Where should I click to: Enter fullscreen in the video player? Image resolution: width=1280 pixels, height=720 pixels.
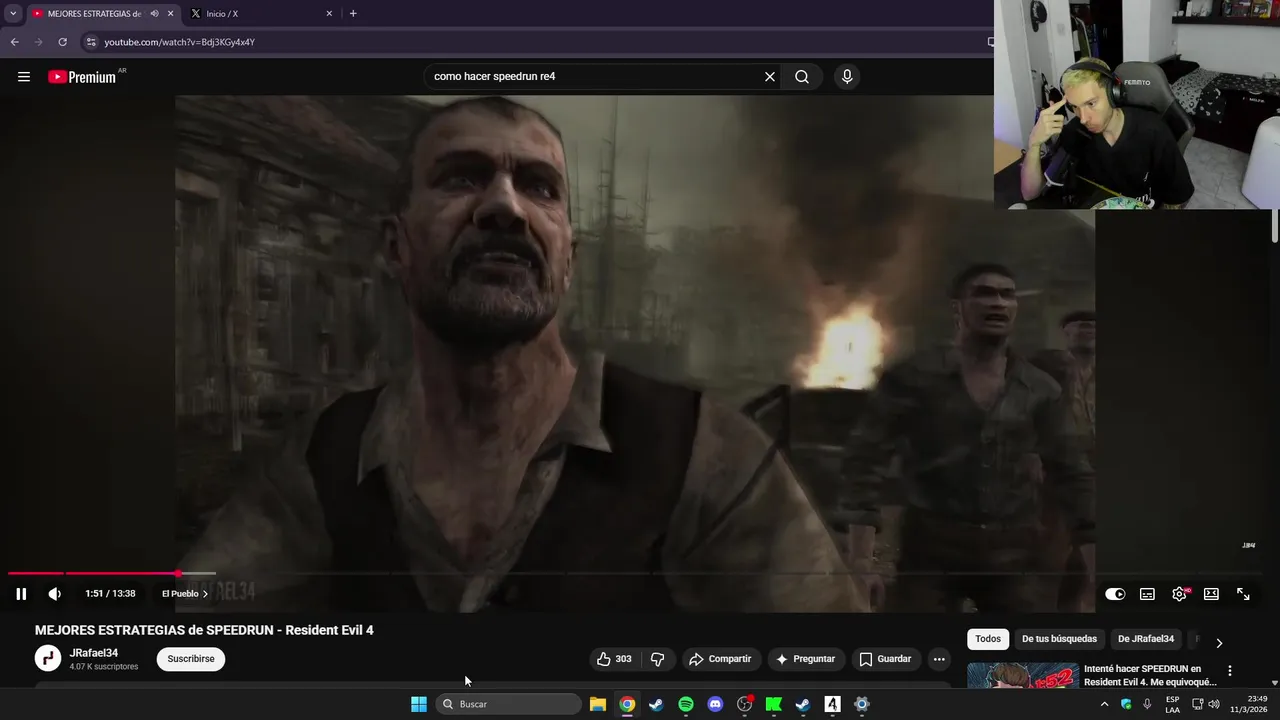point(1243,594)
